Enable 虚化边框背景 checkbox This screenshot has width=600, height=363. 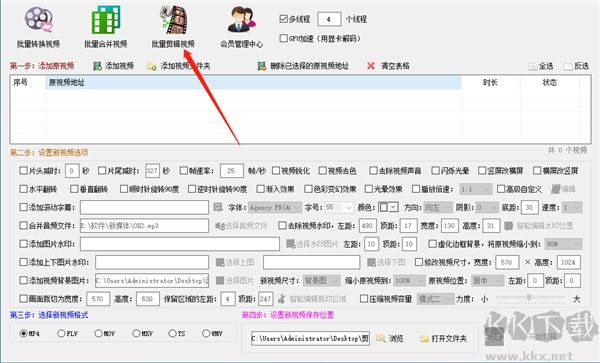(432, 244)
